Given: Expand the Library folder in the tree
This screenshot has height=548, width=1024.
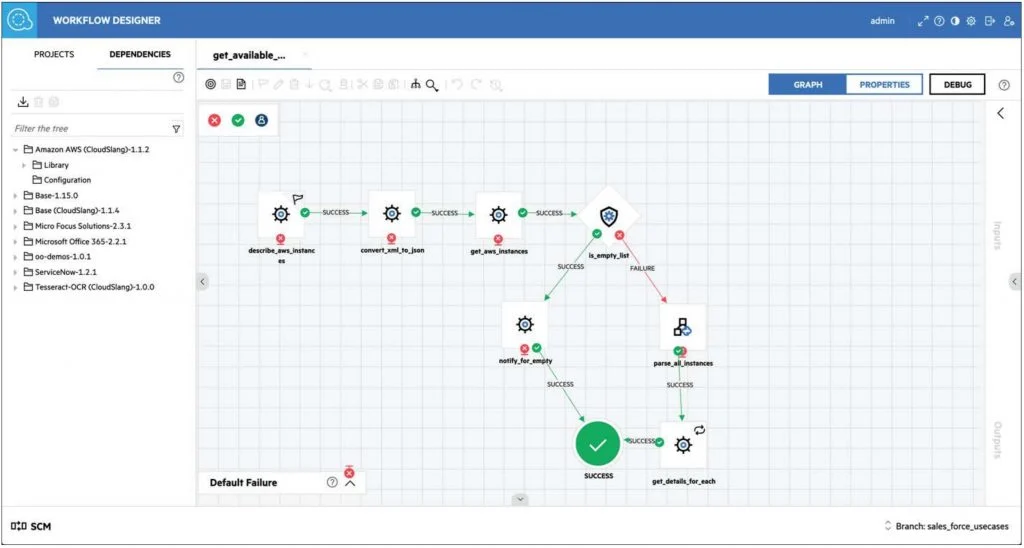Looking at the screenshot, I should pos(24,165).
